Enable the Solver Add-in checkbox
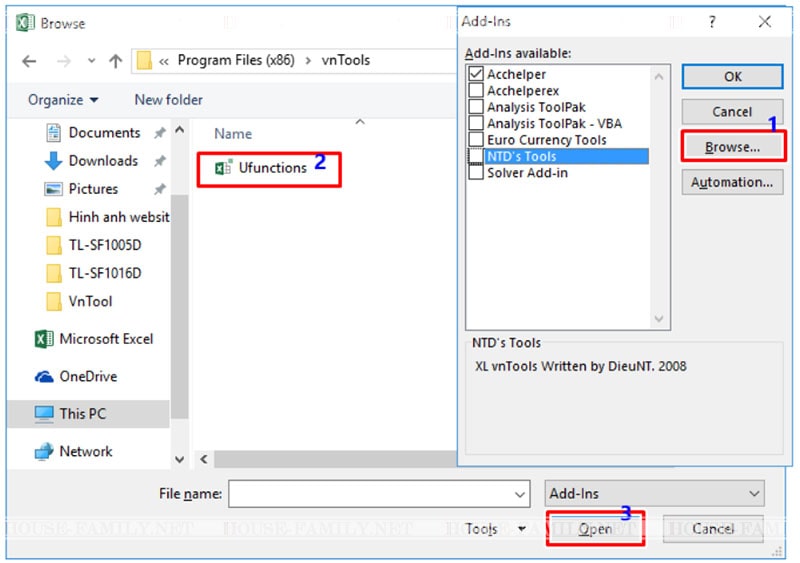Viewport: 800px width, 563px height. pos(476,173)
